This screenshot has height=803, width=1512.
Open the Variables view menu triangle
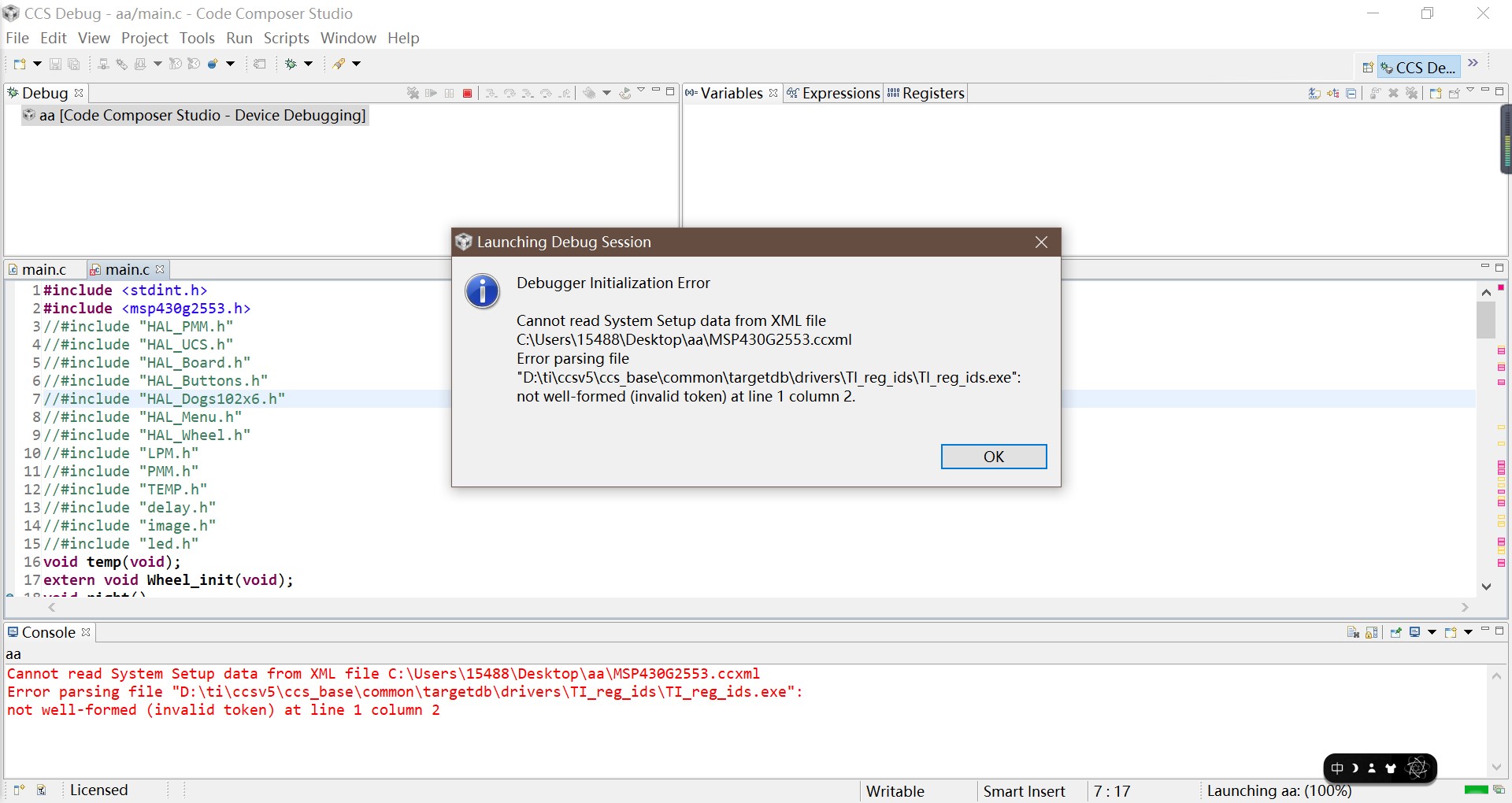(1470, 91)
